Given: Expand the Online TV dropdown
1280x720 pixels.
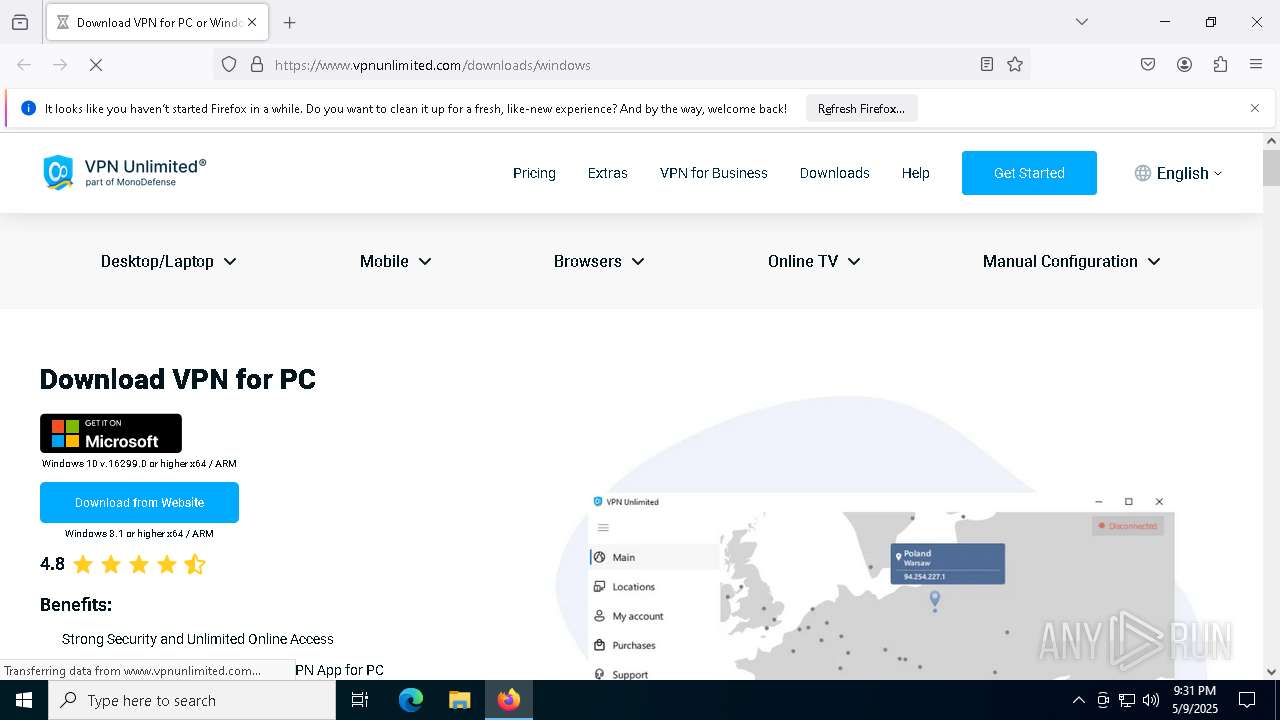Looking at the screenshot, I should tap(814, 261).
